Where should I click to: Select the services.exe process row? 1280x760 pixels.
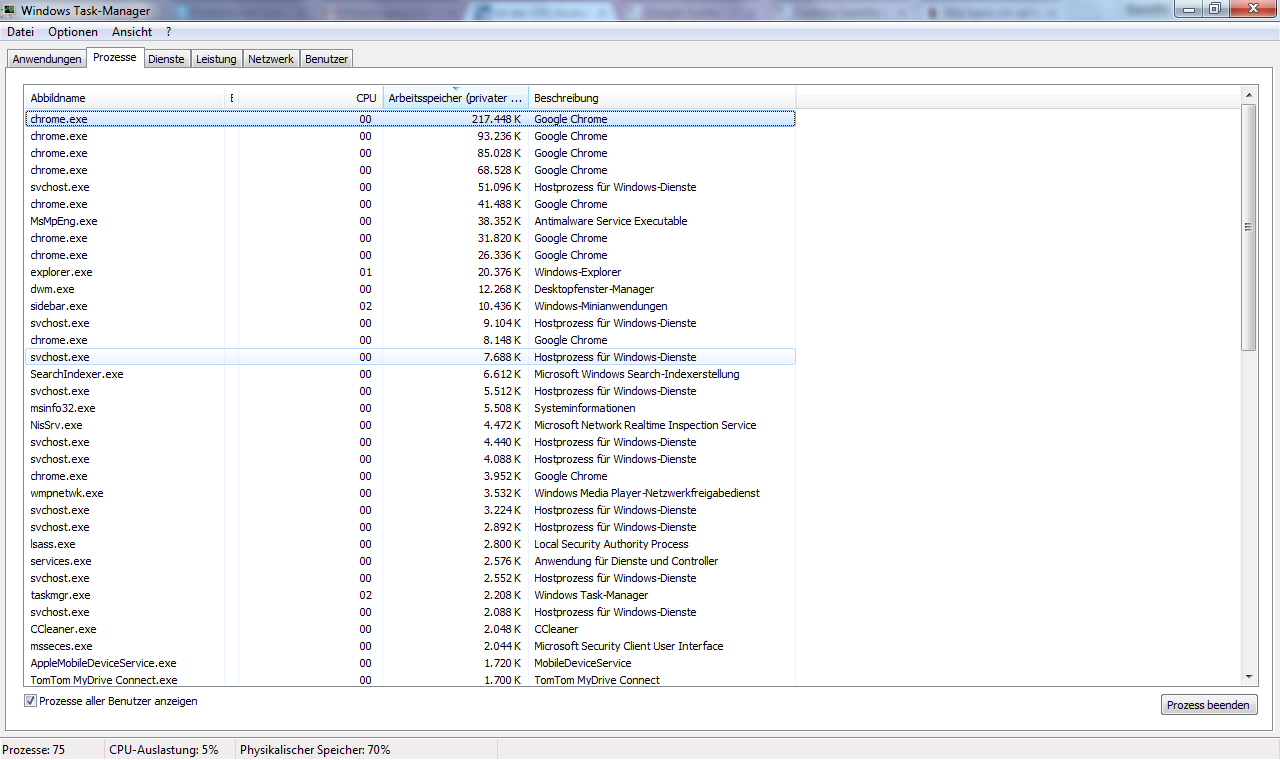[x=410, y=561]
